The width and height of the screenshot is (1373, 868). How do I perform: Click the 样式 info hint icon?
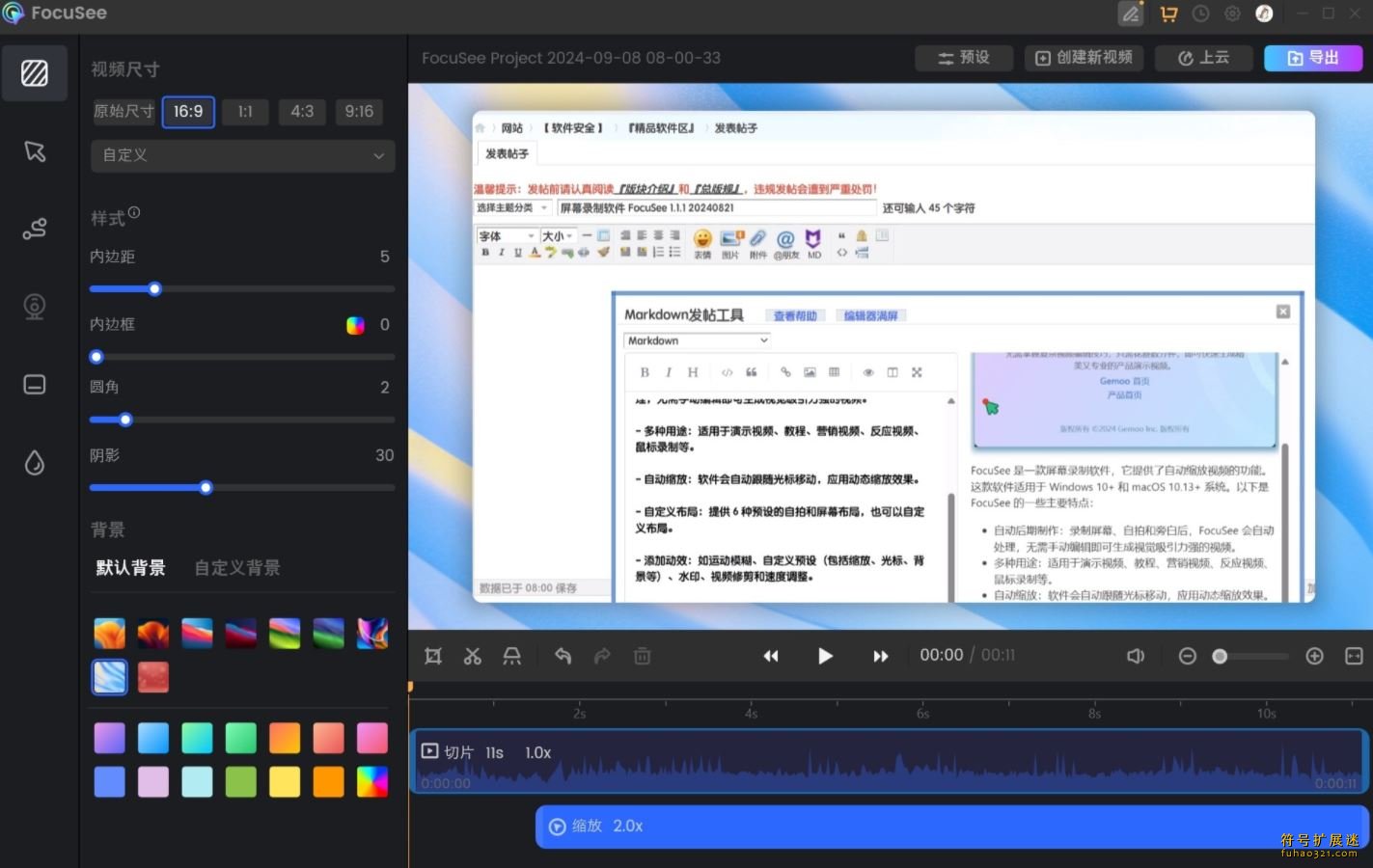coord(134,212)
